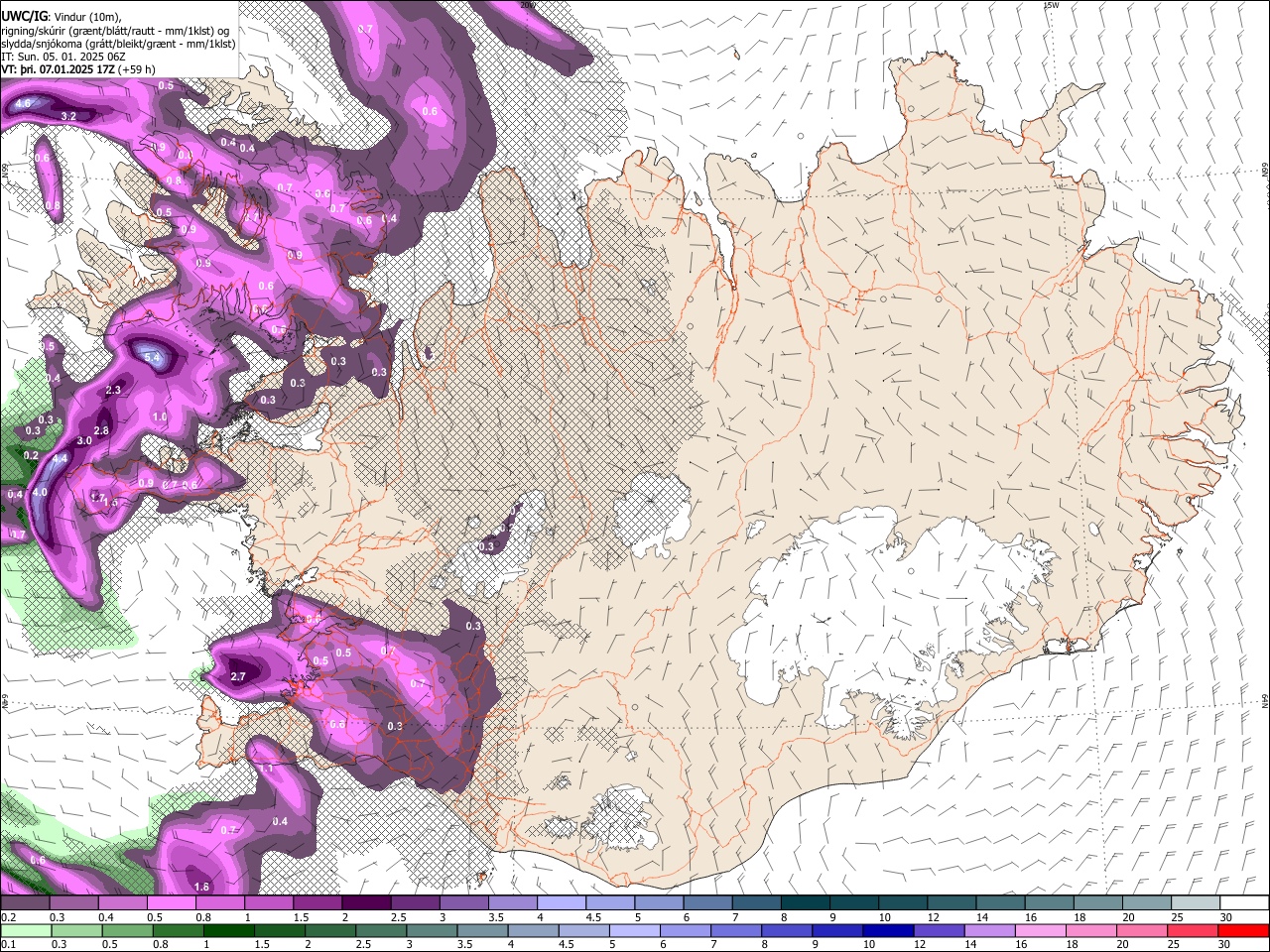Click snow legend swatch between 25 and 30
The image size is (1270, 952).
(x=1197, y=903)
